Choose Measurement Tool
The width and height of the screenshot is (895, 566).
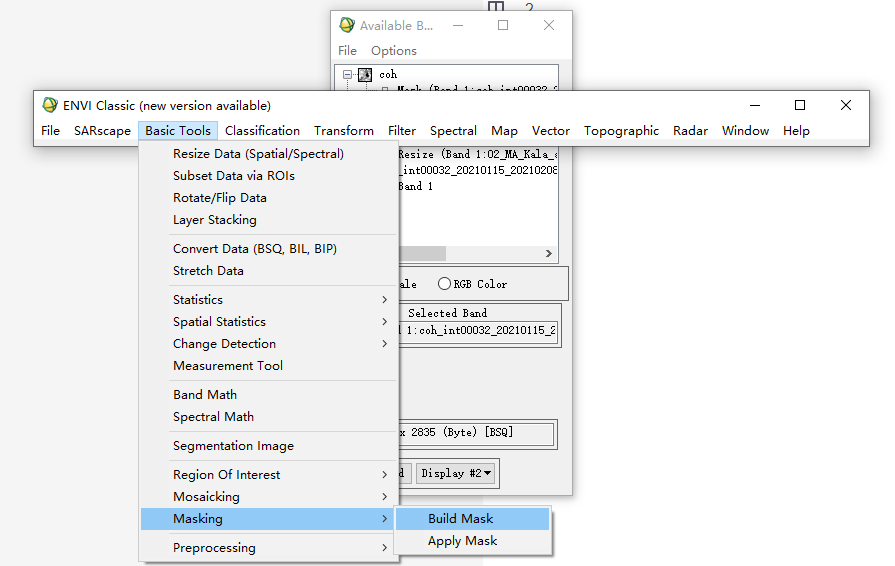coord(269,366)
